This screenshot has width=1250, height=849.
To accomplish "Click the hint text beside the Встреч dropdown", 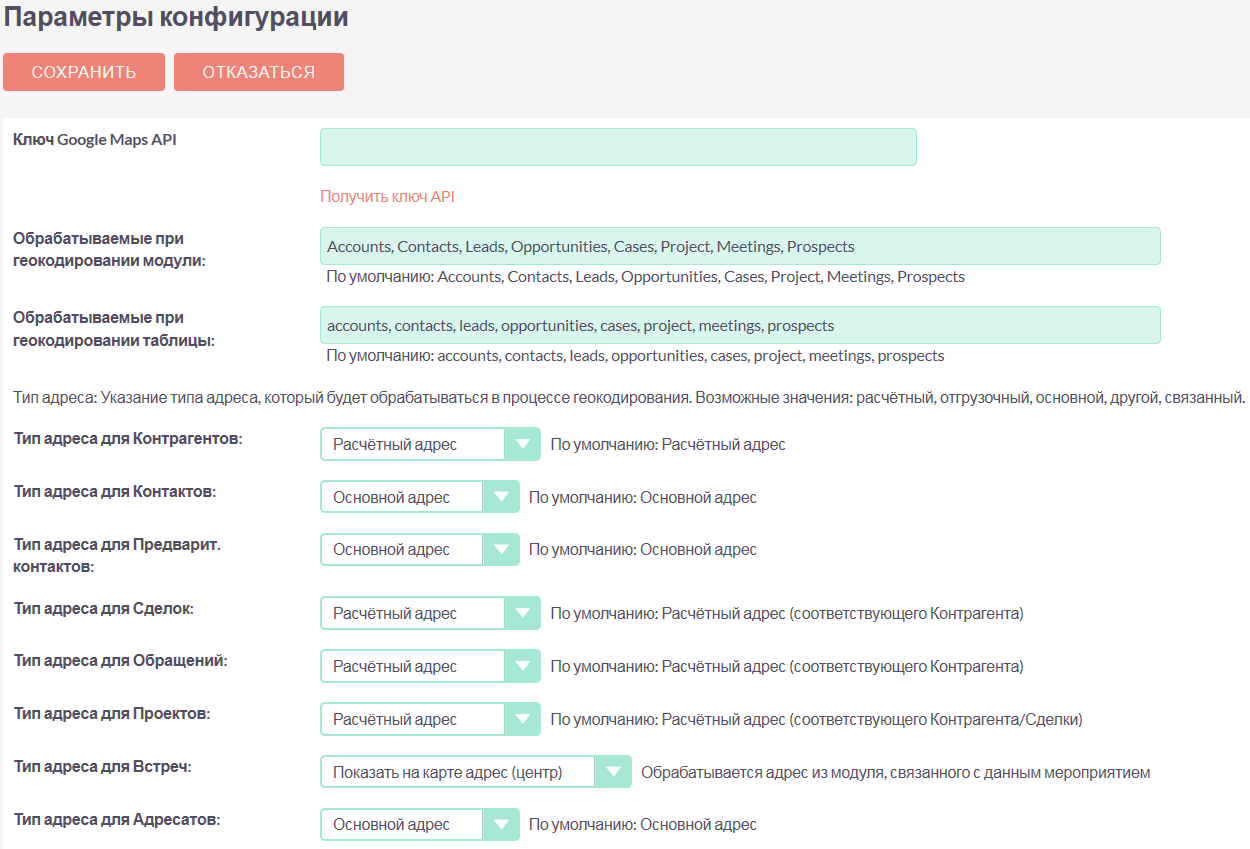I will point(895,772).
